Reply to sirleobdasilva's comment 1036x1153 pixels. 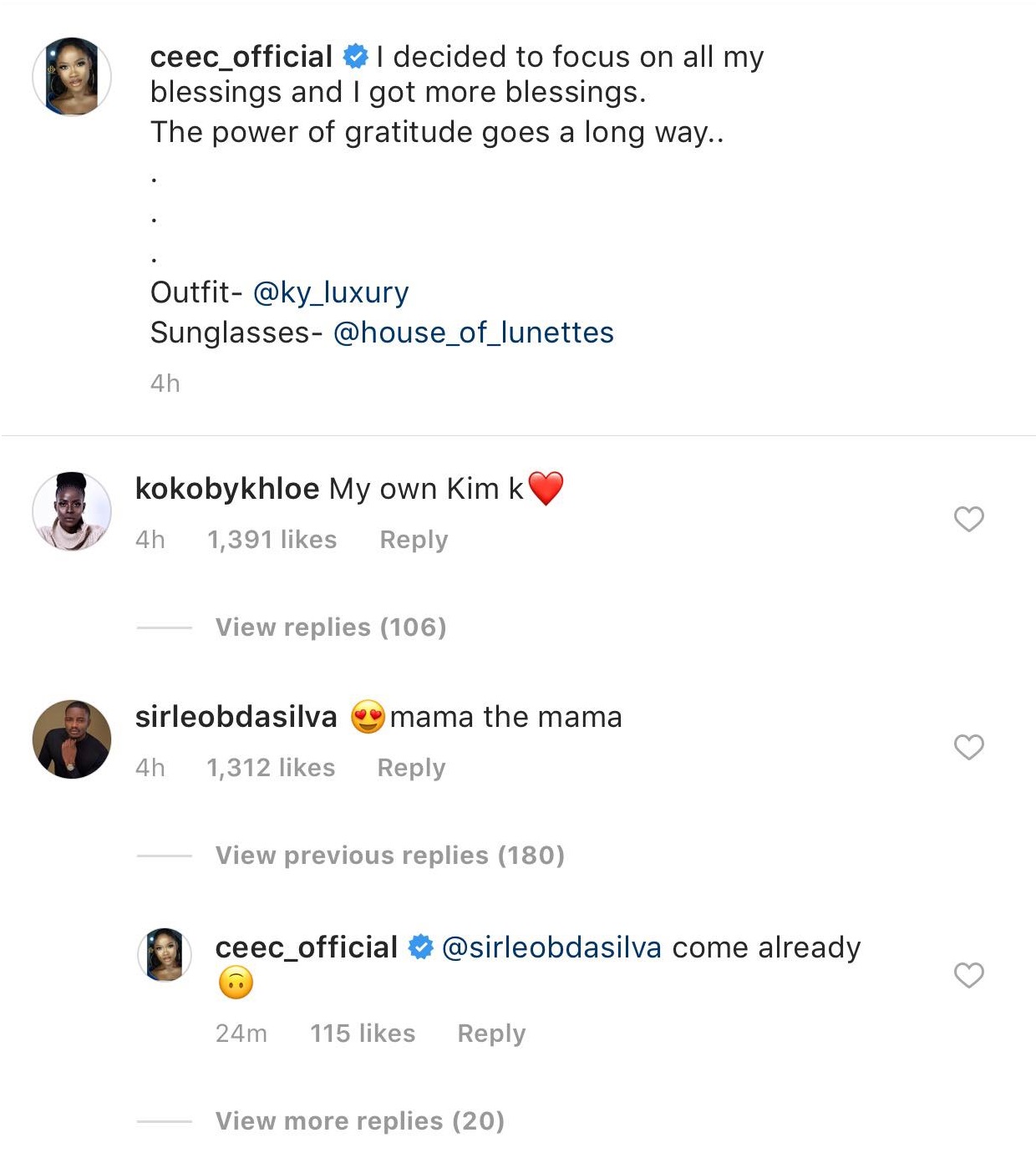click(411, 768)
